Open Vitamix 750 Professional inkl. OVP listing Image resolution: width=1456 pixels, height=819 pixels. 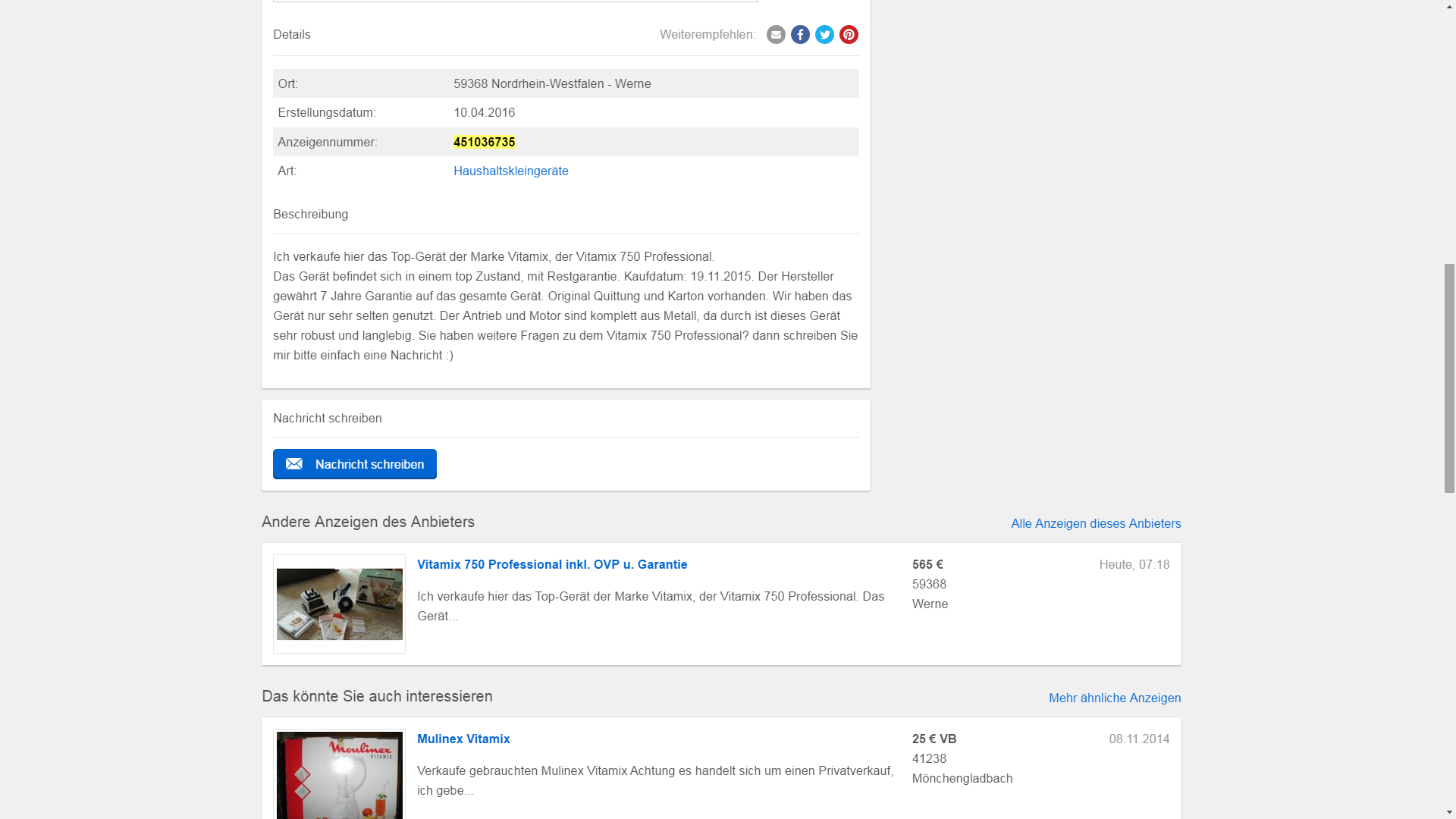coord(552,565)
